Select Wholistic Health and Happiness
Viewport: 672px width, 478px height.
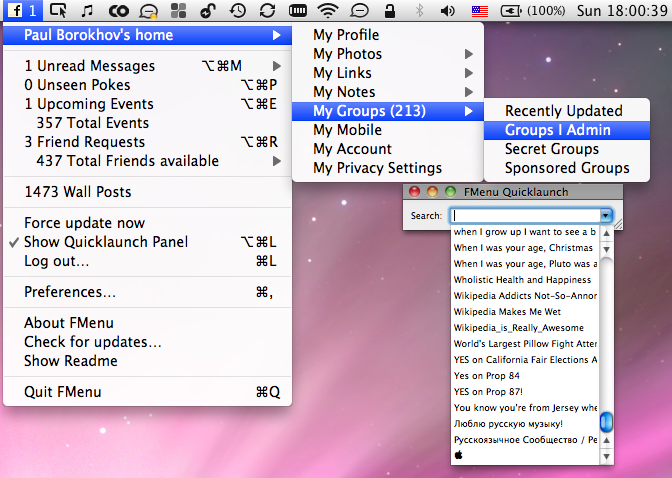[525, 280]
